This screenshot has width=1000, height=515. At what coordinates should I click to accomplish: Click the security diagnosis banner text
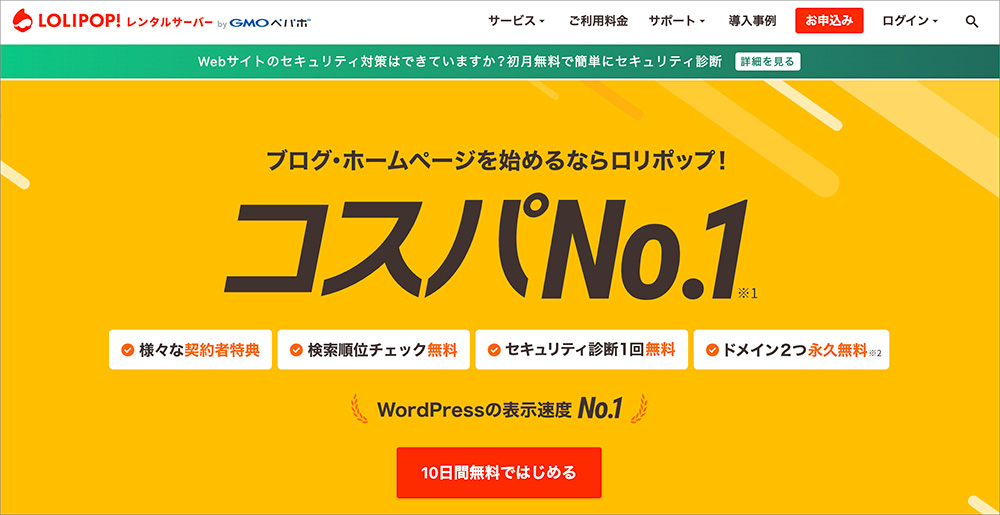click(x=459, y=61)
